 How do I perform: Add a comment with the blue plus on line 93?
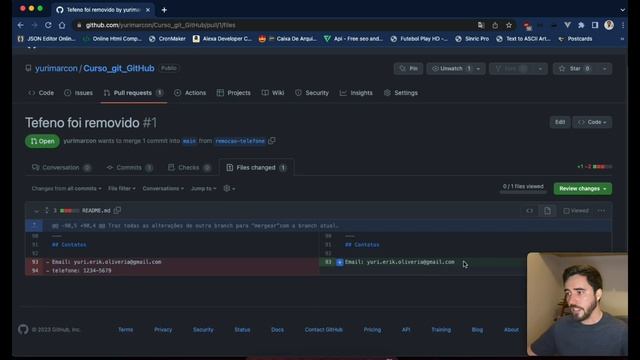click(x=339, y=262)
